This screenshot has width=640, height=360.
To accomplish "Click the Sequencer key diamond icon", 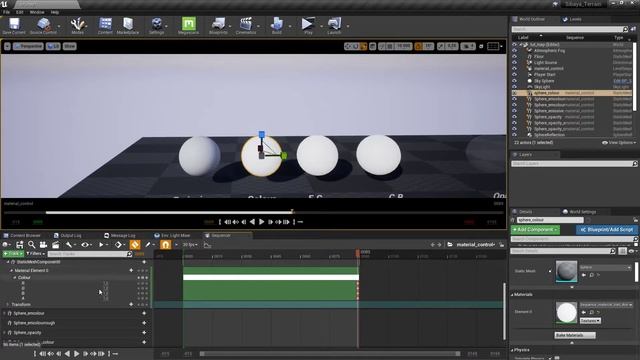I will pos(118,244).
